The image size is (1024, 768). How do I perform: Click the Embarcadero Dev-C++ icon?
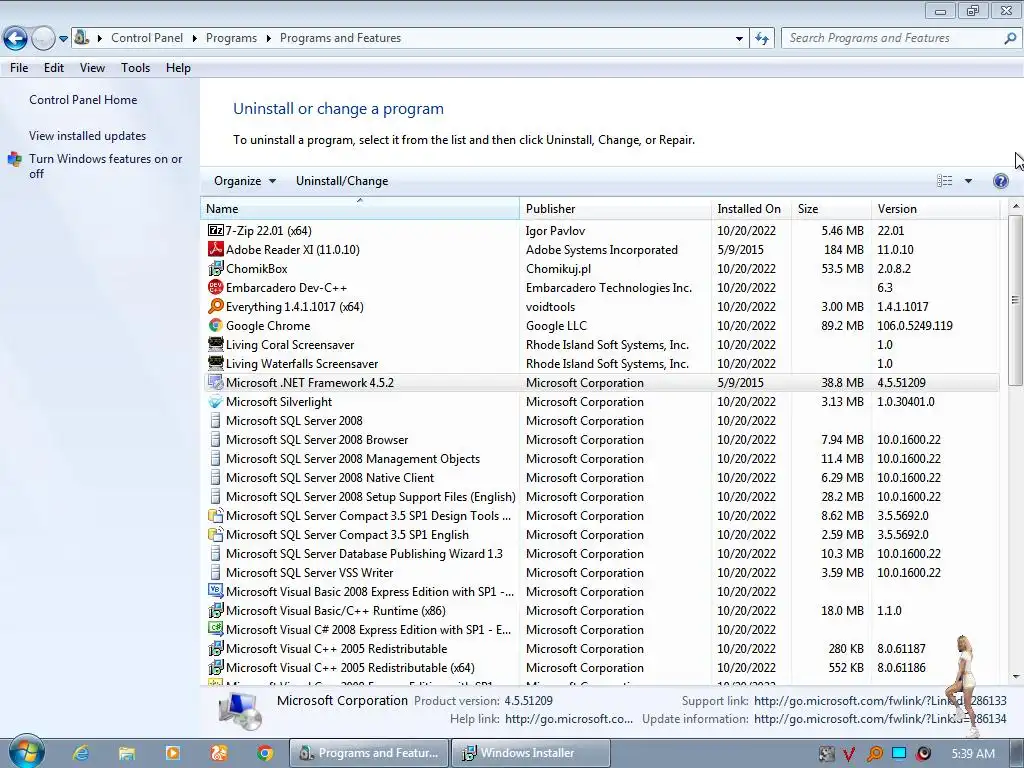tap(216, 287)
